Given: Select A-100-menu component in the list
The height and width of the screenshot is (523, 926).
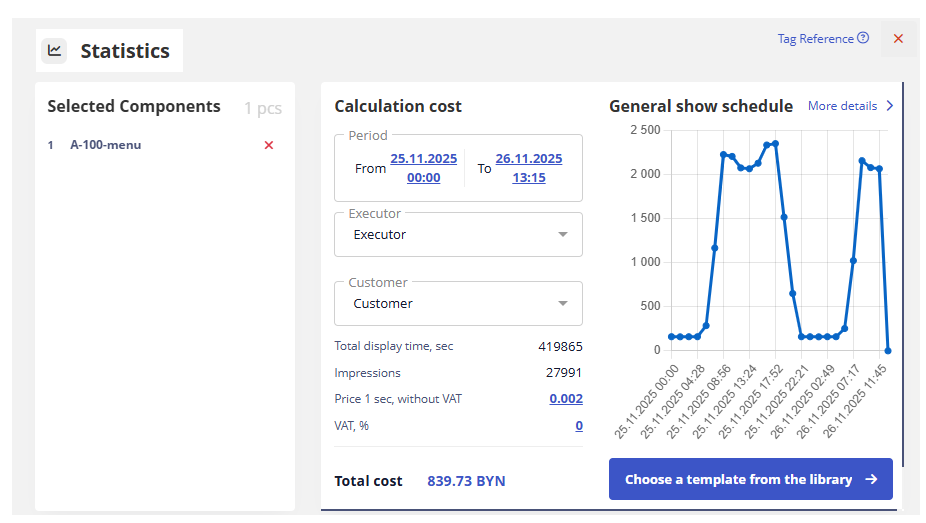Looking at the screenshot, I should (x=105, y=145).
